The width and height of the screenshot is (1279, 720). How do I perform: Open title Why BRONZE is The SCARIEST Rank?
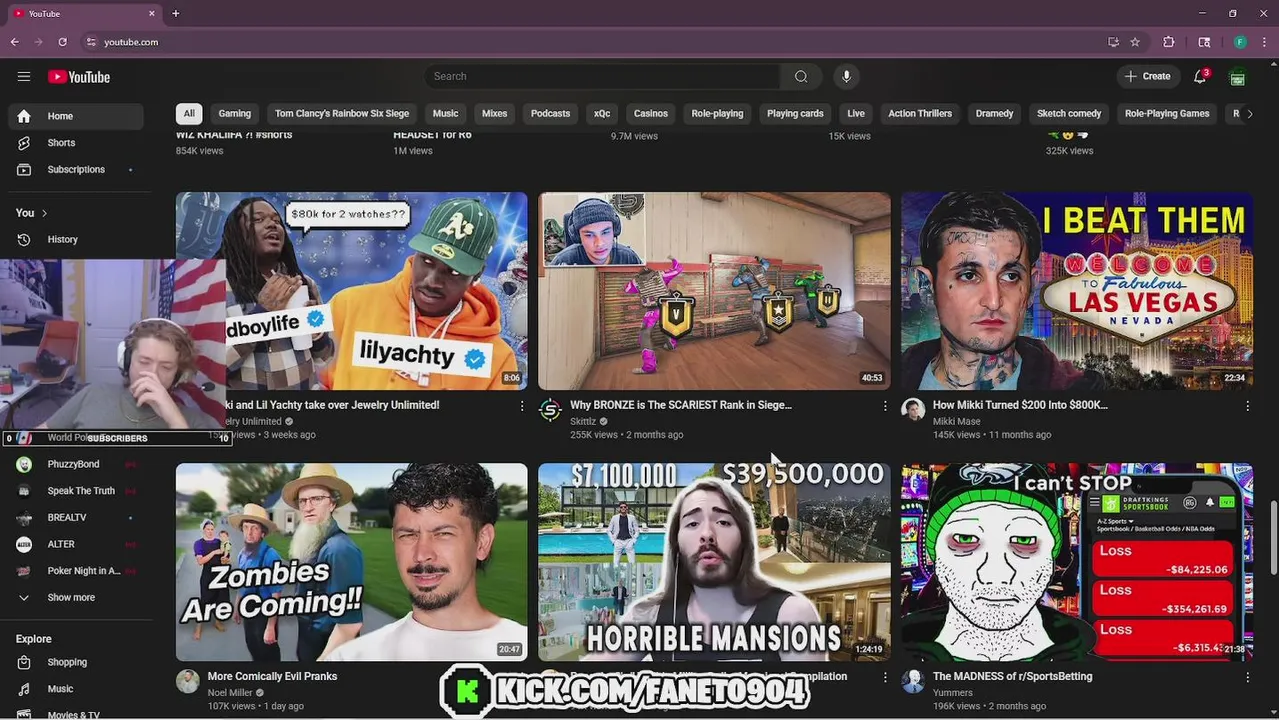pyautogui.click(x=681, y=405)
